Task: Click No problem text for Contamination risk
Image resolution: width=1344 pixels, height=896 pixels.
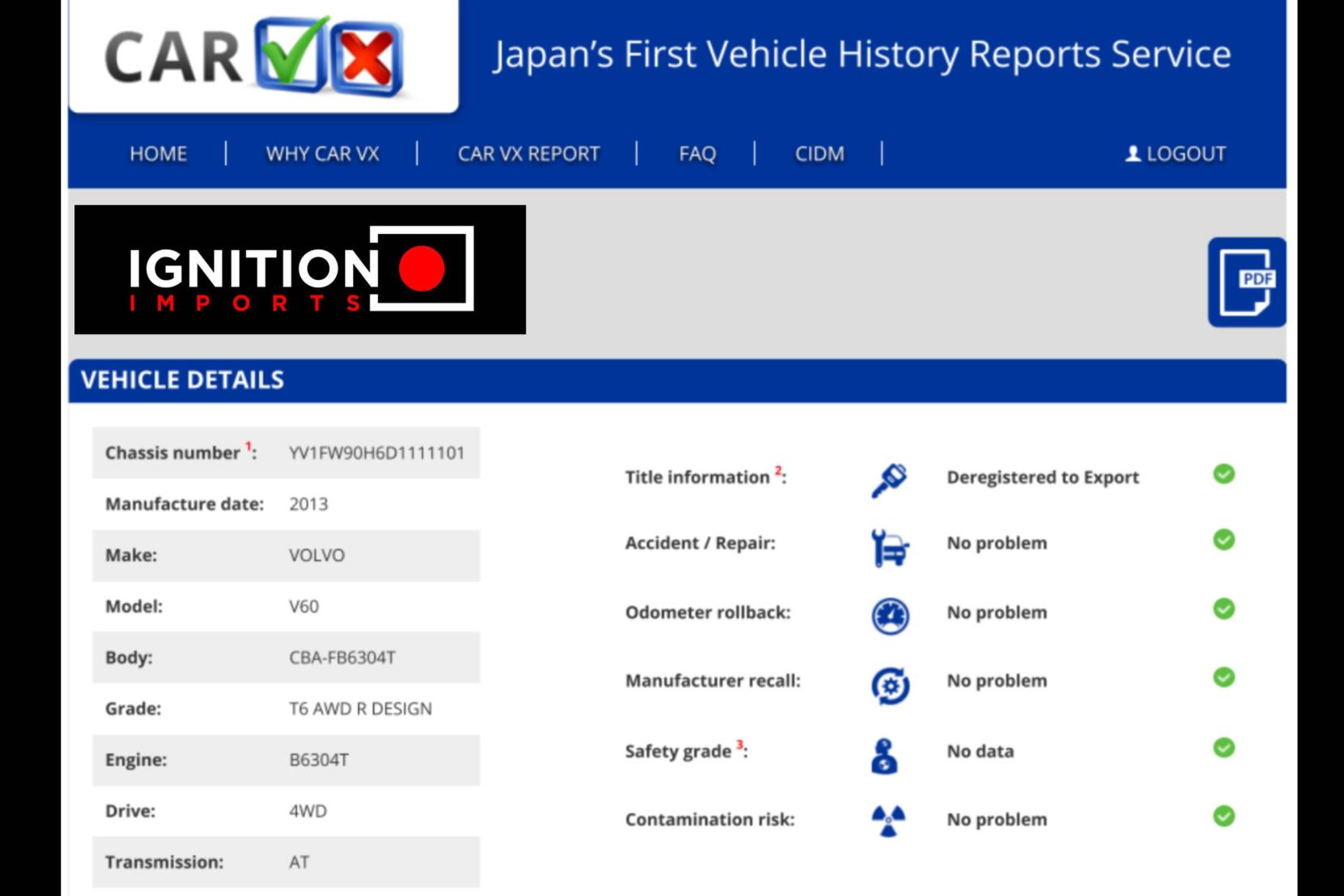Action: (997, 820)
